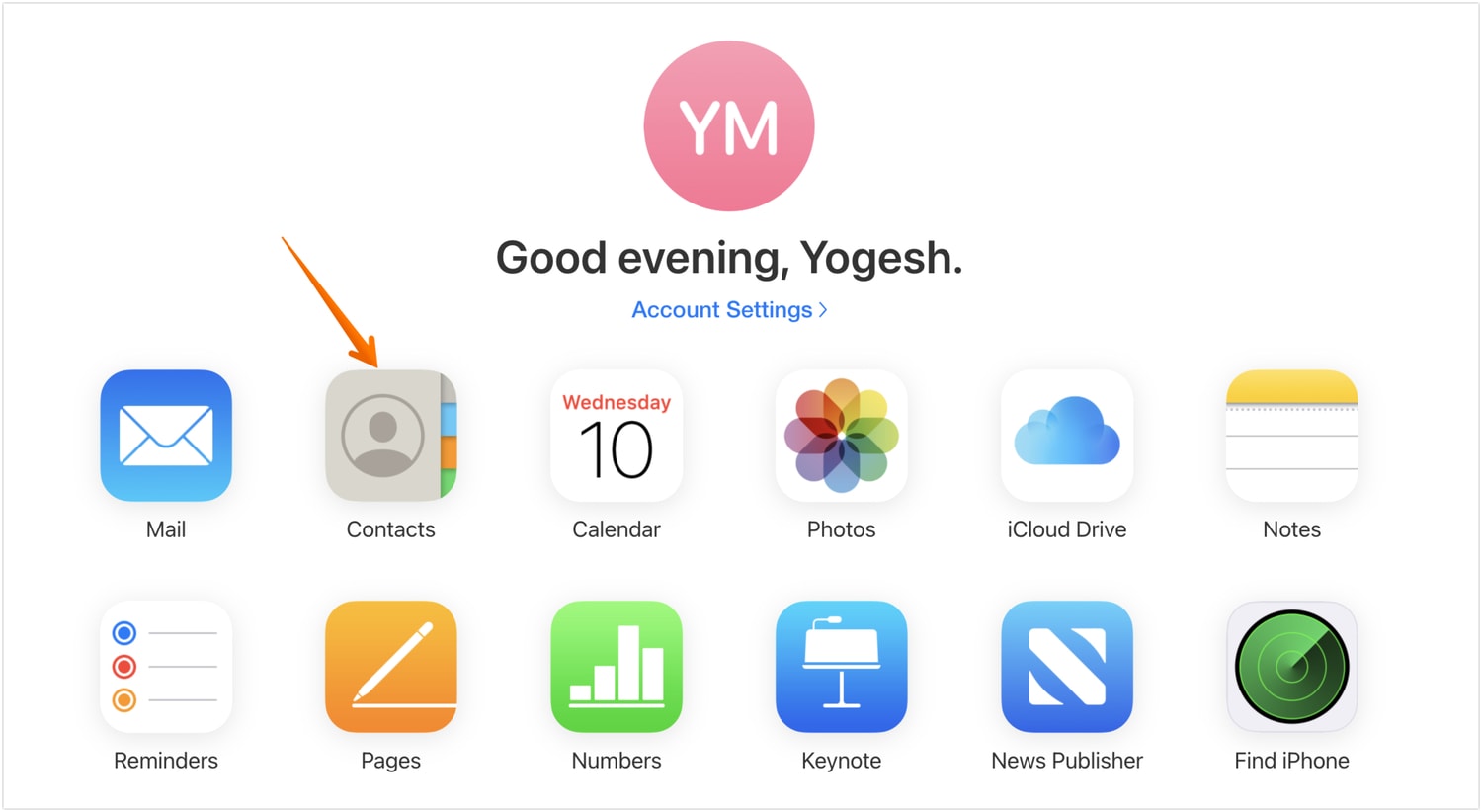Select the YM profile avatar
Screen dimensions: 1482x812
[x=729, y=125]
